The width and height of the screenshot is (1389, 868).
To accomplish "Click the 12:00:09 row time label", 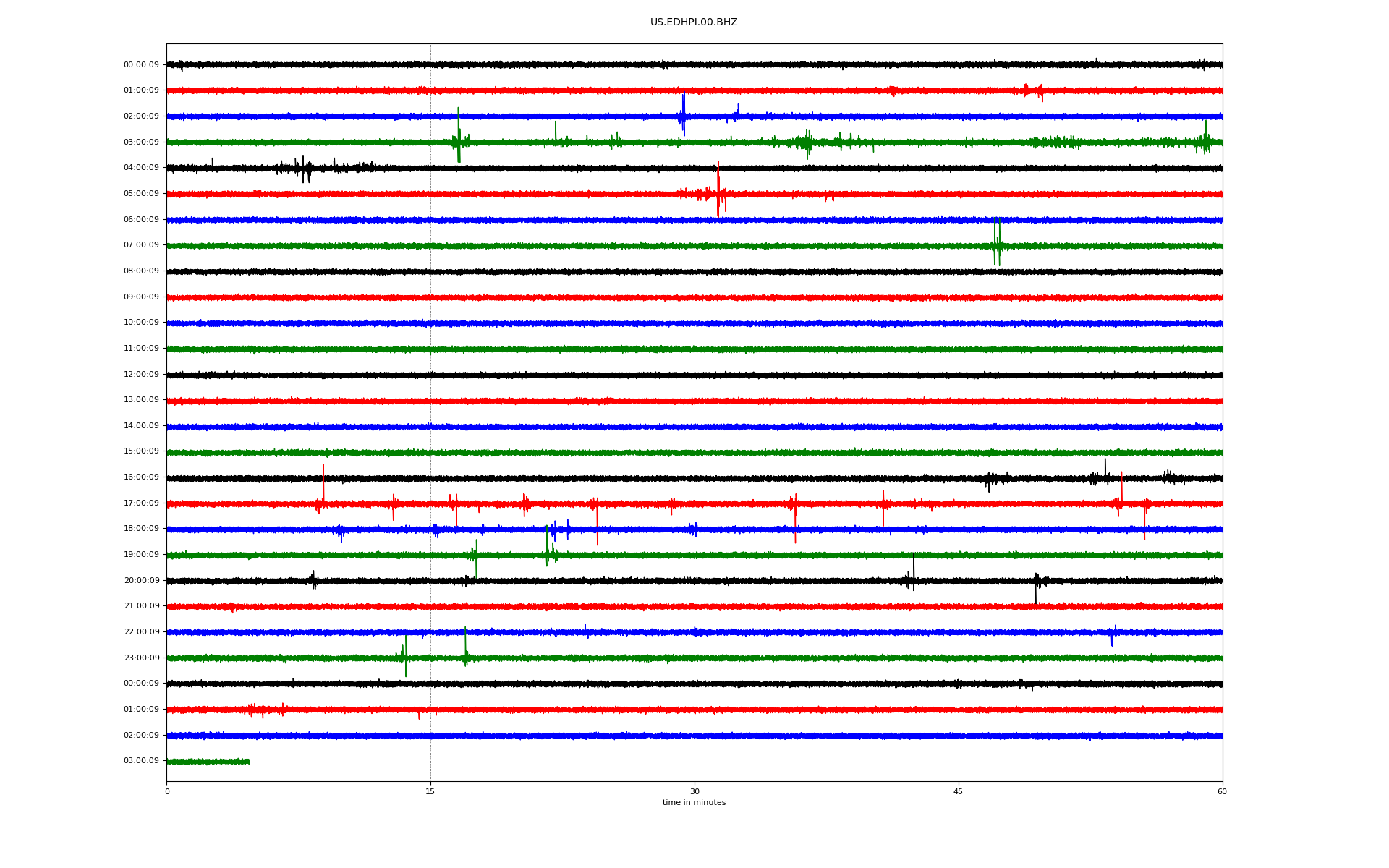I will 141,375.
